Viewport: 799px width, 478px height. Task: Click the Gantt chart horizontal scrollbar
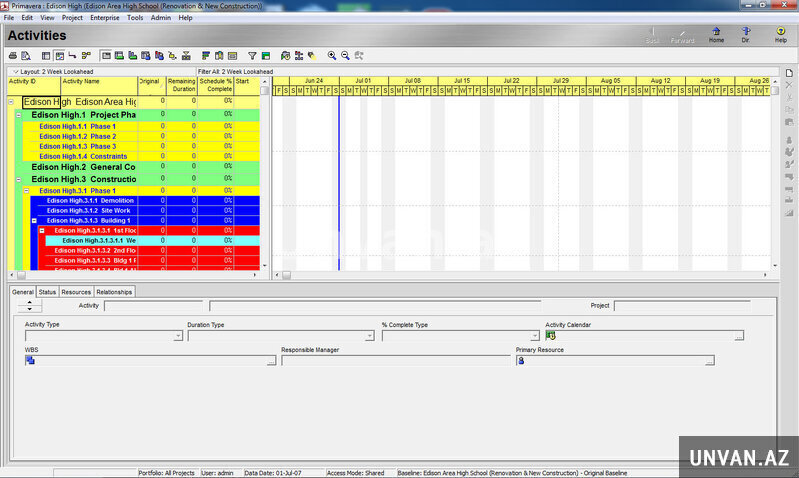click(x=520, y=274)
